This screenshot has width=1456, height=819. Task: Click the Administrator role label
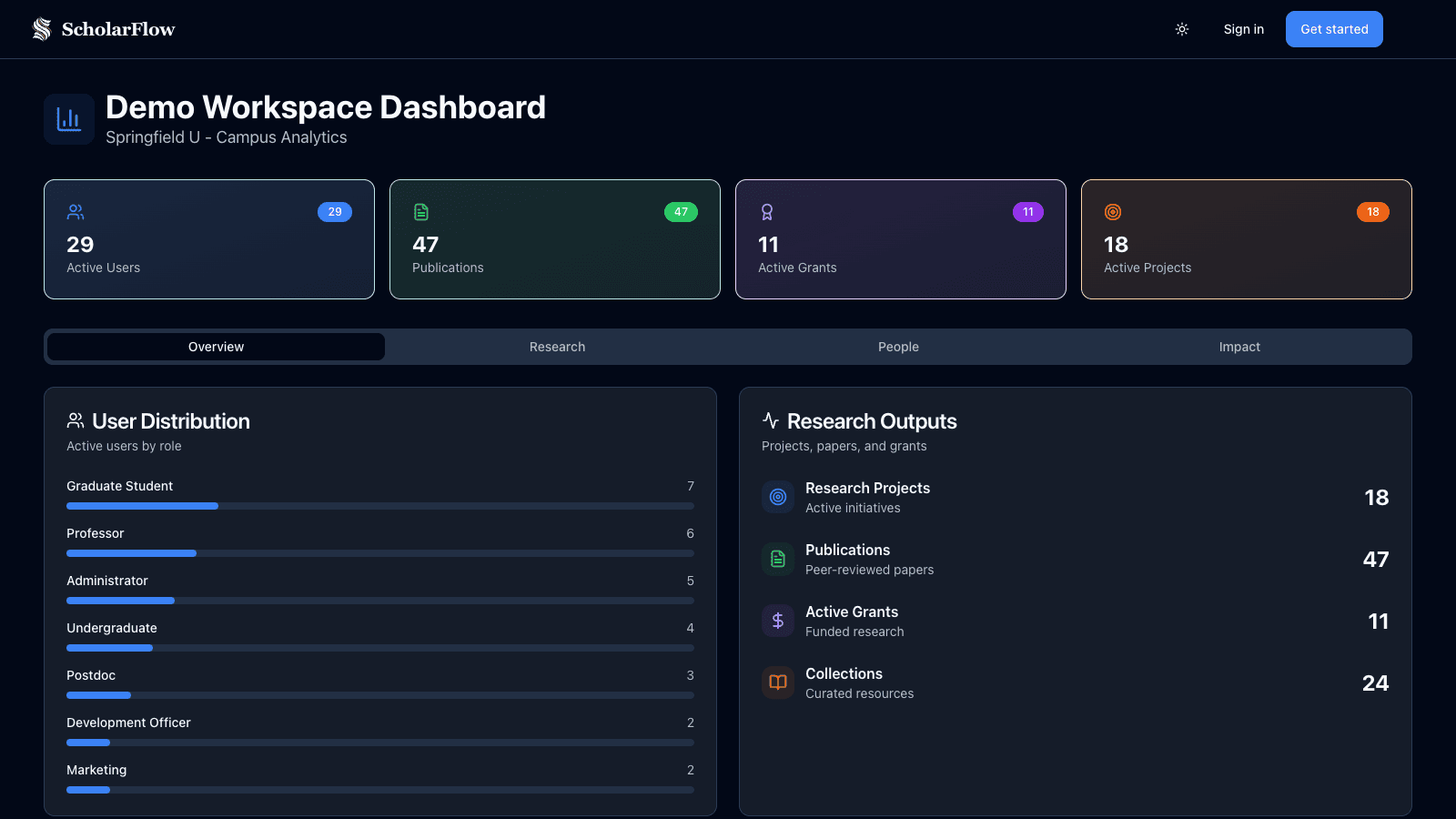107,581
